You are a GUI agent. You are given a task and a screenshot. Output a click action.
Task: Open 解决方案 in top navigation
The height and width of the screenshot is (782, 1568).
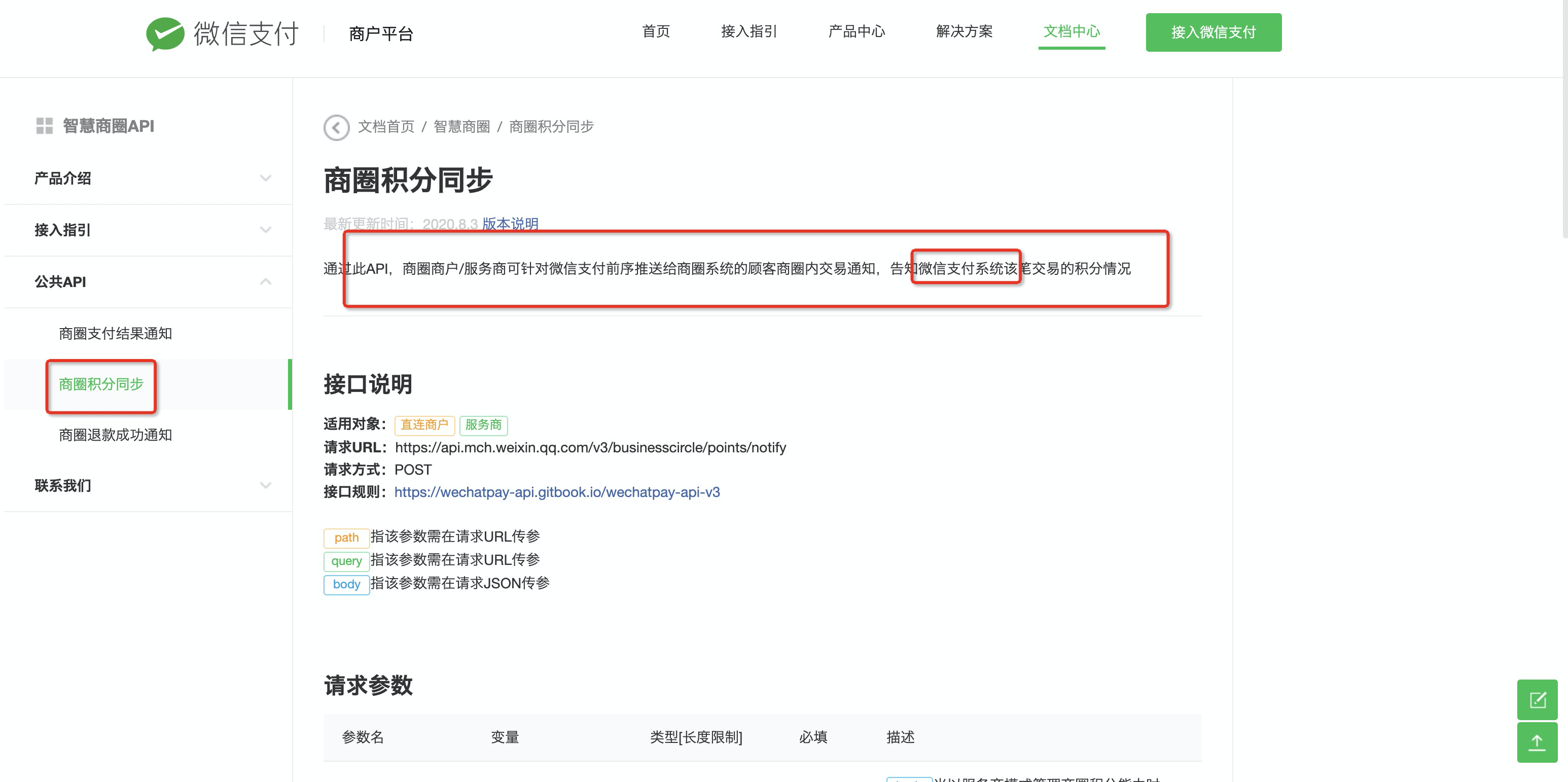(x=964, y=31)
